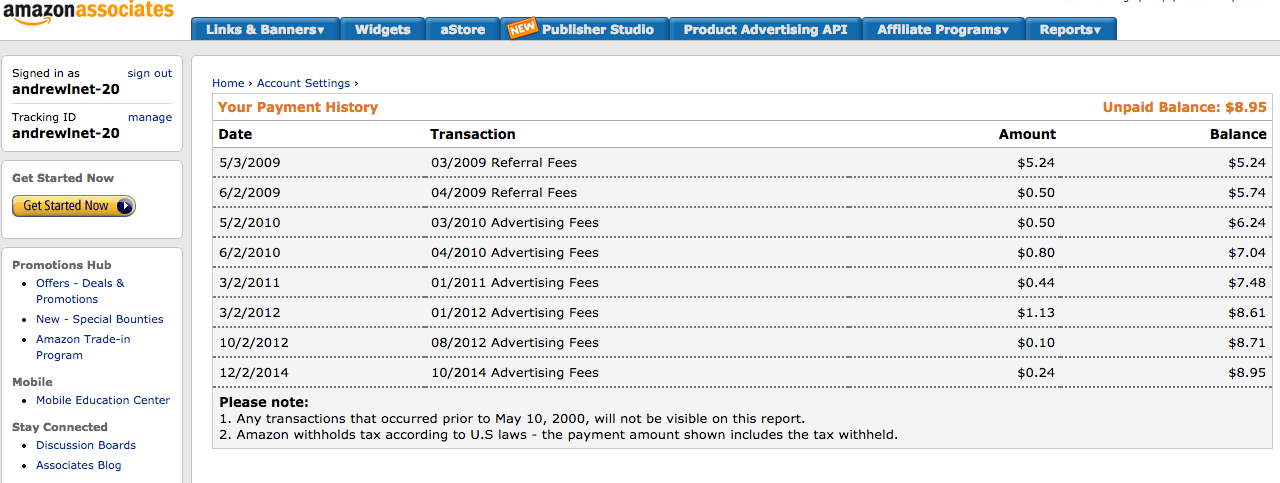Click the Balance column header
1280x483 pixels.
tap(1238, 134)
